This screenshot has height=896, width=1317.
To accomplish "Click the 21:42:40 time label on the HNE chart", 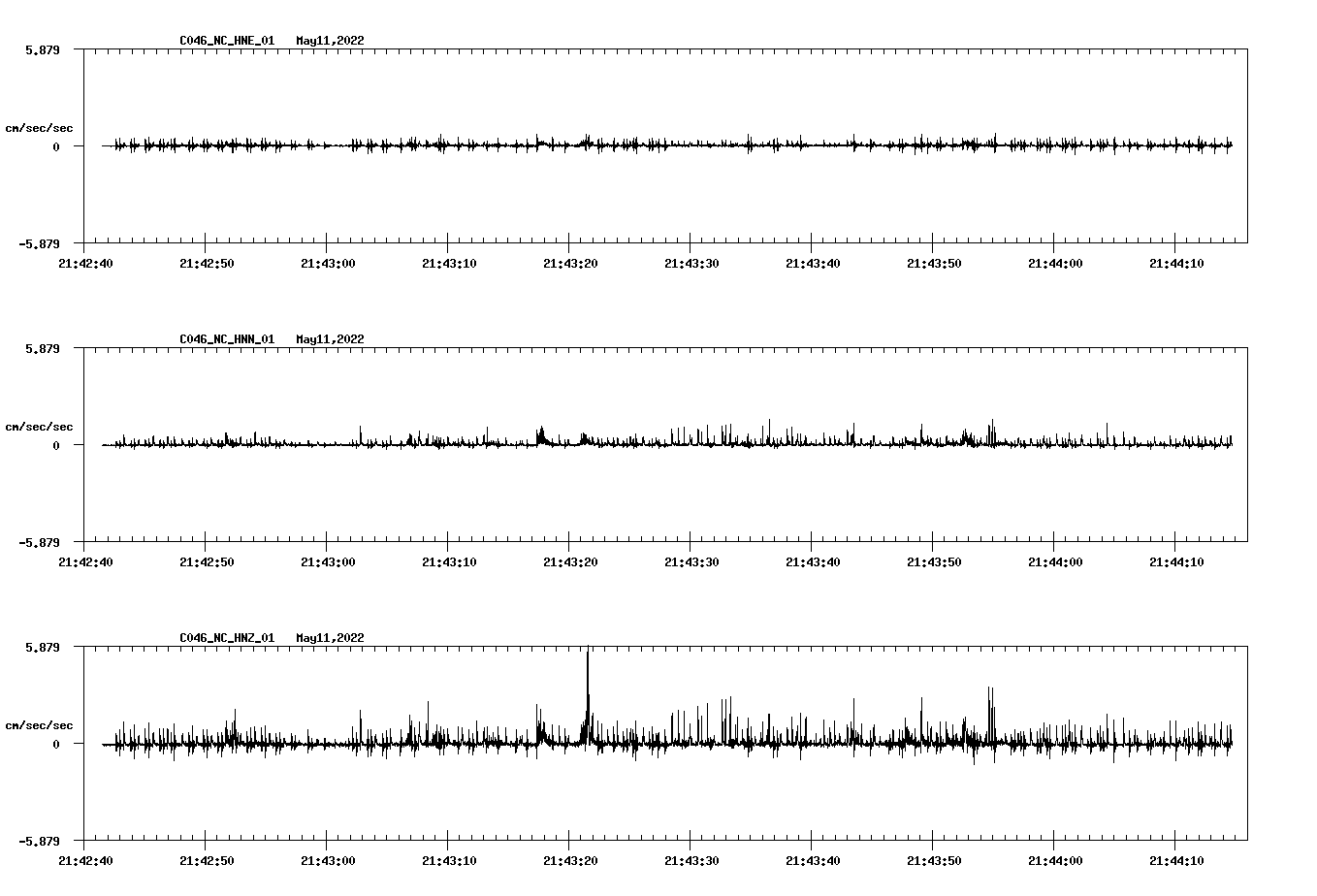I will (85, 263).
